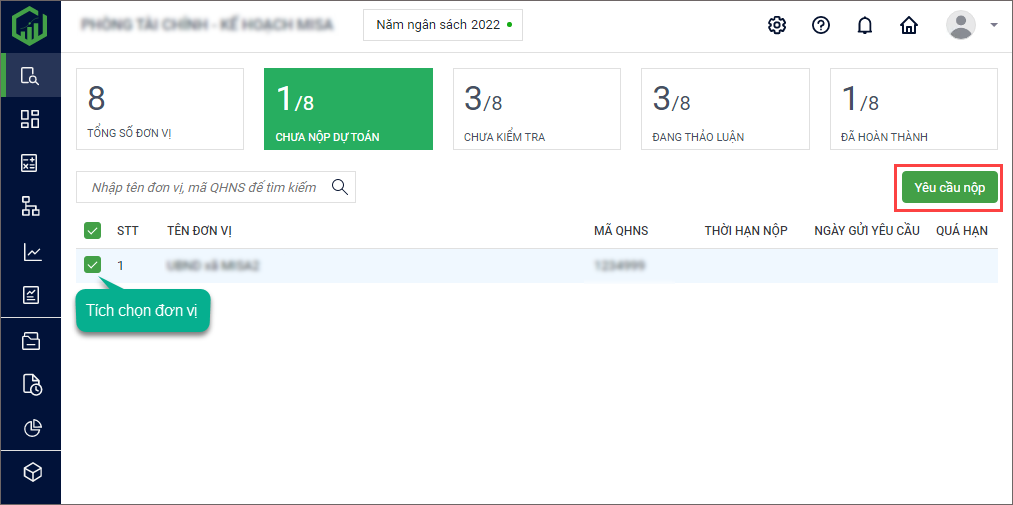Screen dimensions: 1013x505
Task: Toggle the select-all checkbox in table header
Action: pos(92,231)
